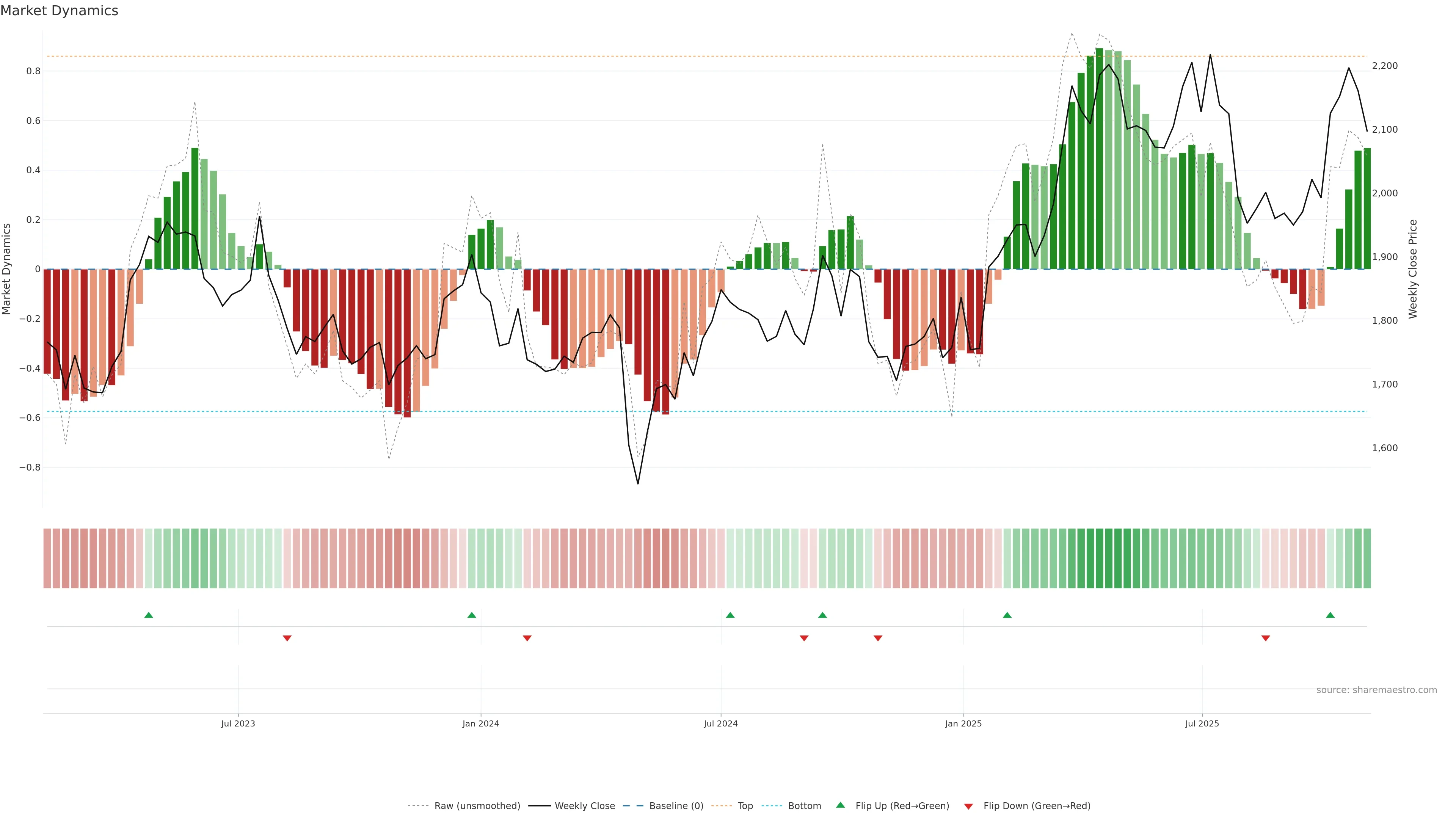
Task: Click flip-up marker shortly after Jan 2025
Action: [x=1007, y=615]
